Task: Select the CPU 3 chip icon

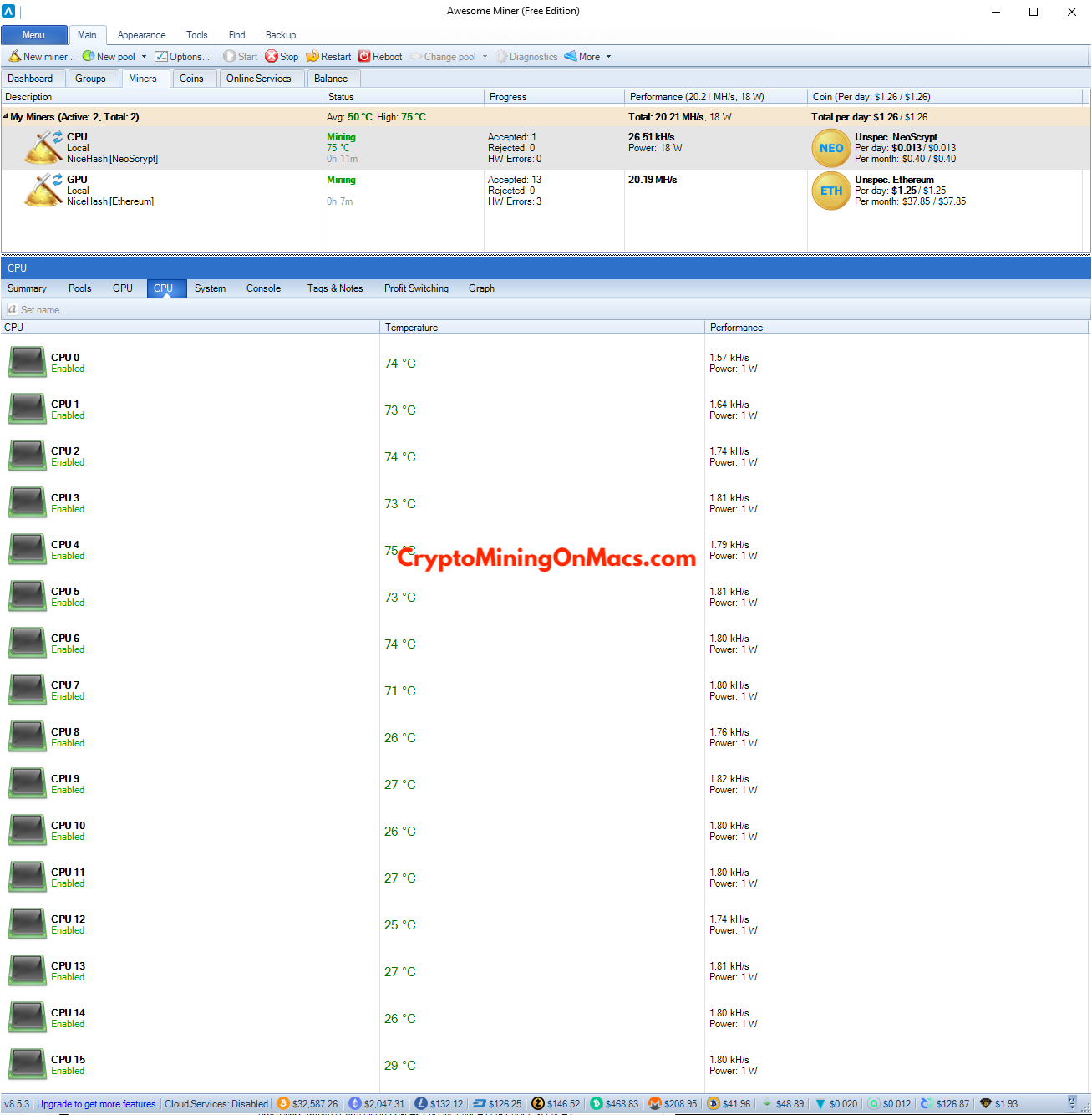Action: coord(28,502)
